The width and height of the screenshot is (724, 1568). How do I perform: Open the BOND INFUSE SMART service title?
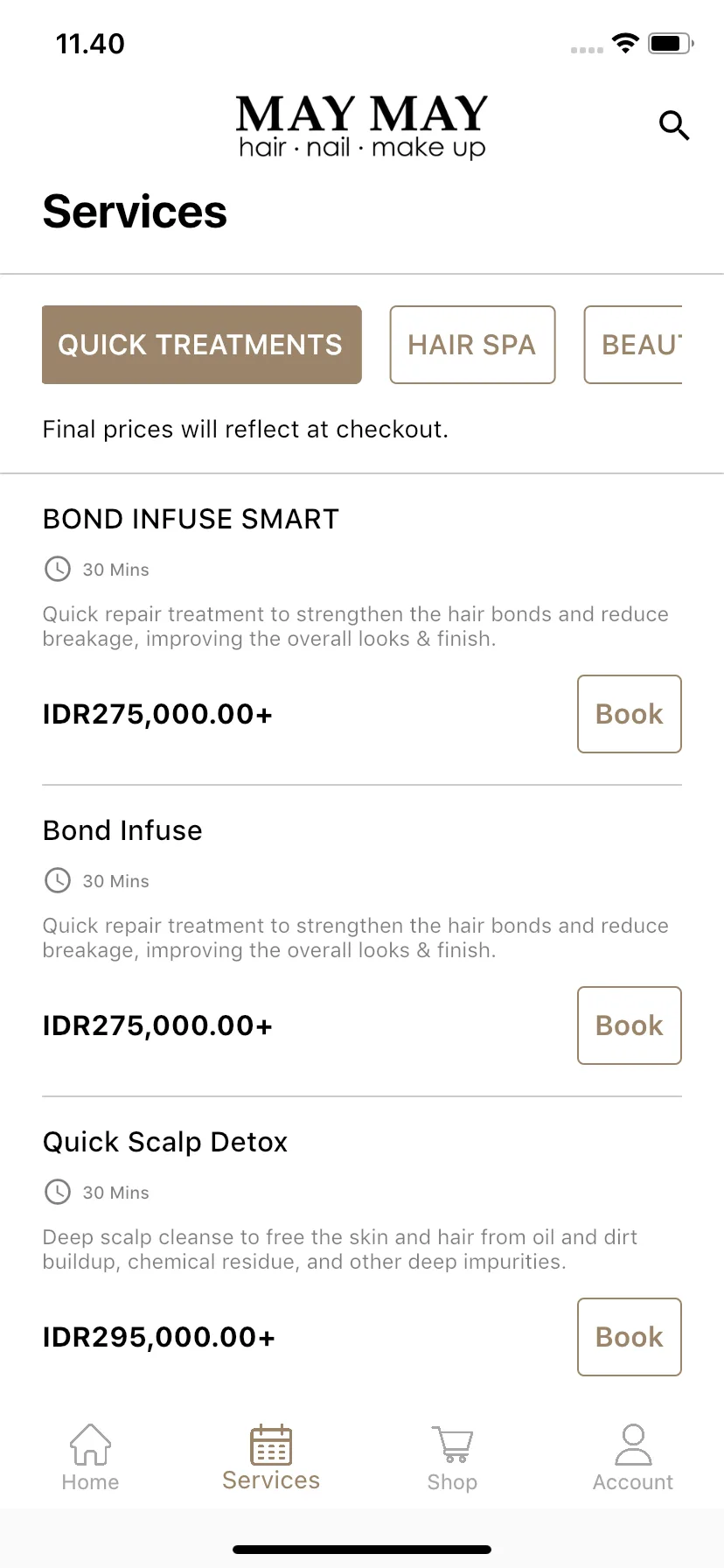[x=191, y=519]
